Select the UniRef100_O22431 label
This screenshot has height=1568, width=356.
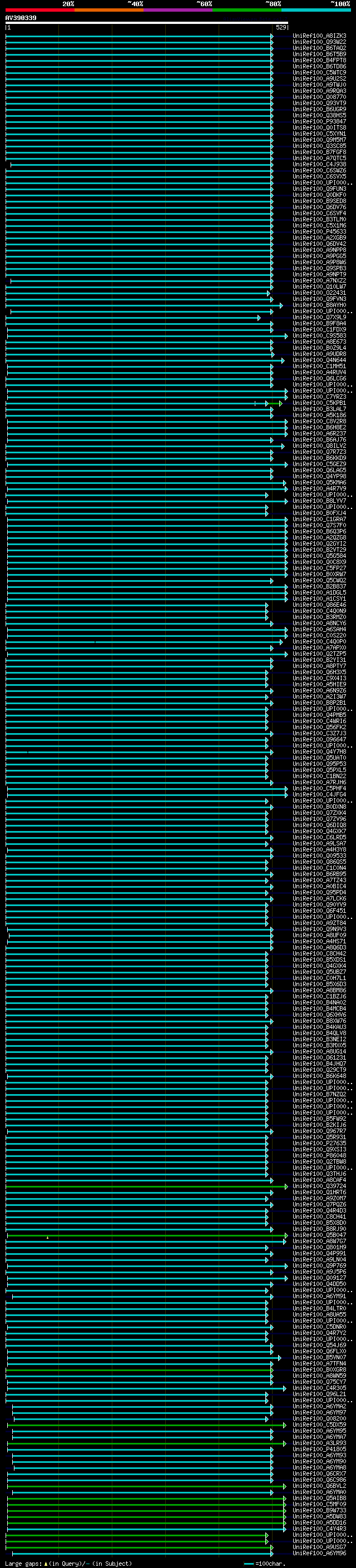click(x=319, y=293)
